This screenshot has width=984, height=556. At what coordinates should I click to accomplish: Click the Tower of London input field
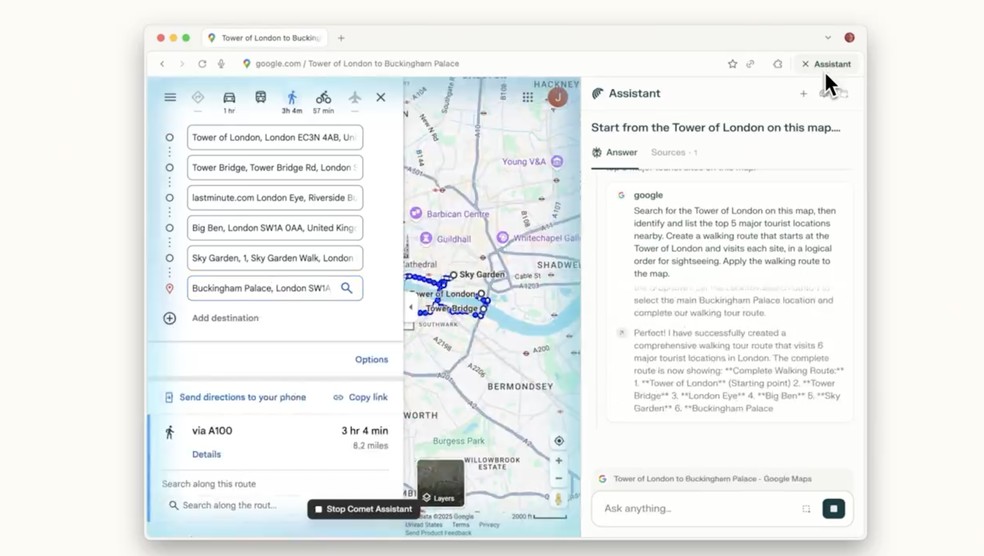[x=275, y=137]
